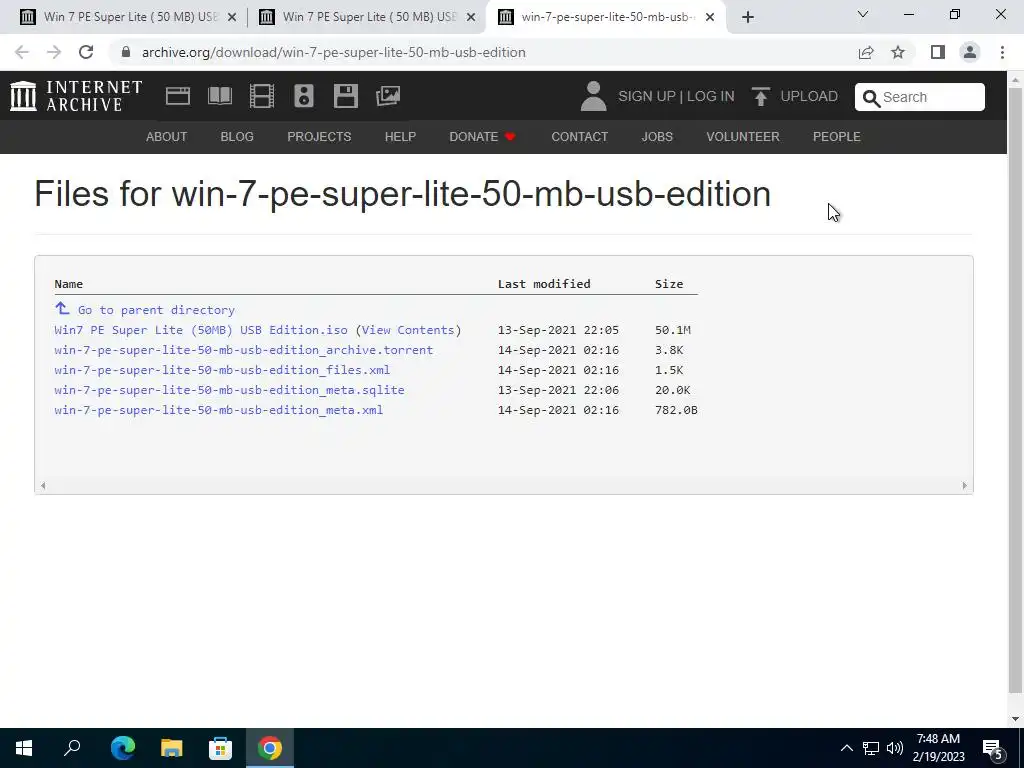
Task: Open the JOBS menu item
Action: pyautogui.click(x=657, y=136)
